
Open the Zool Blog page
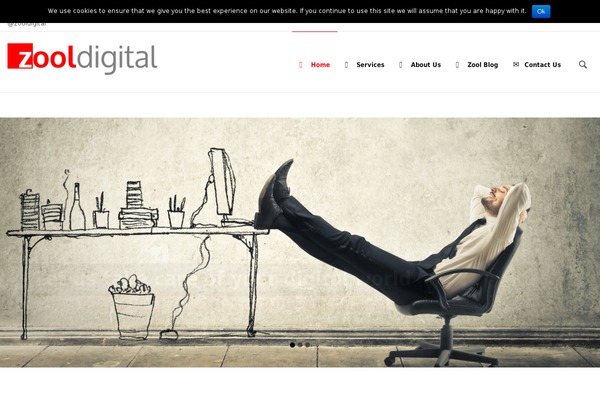pos(483,65)
